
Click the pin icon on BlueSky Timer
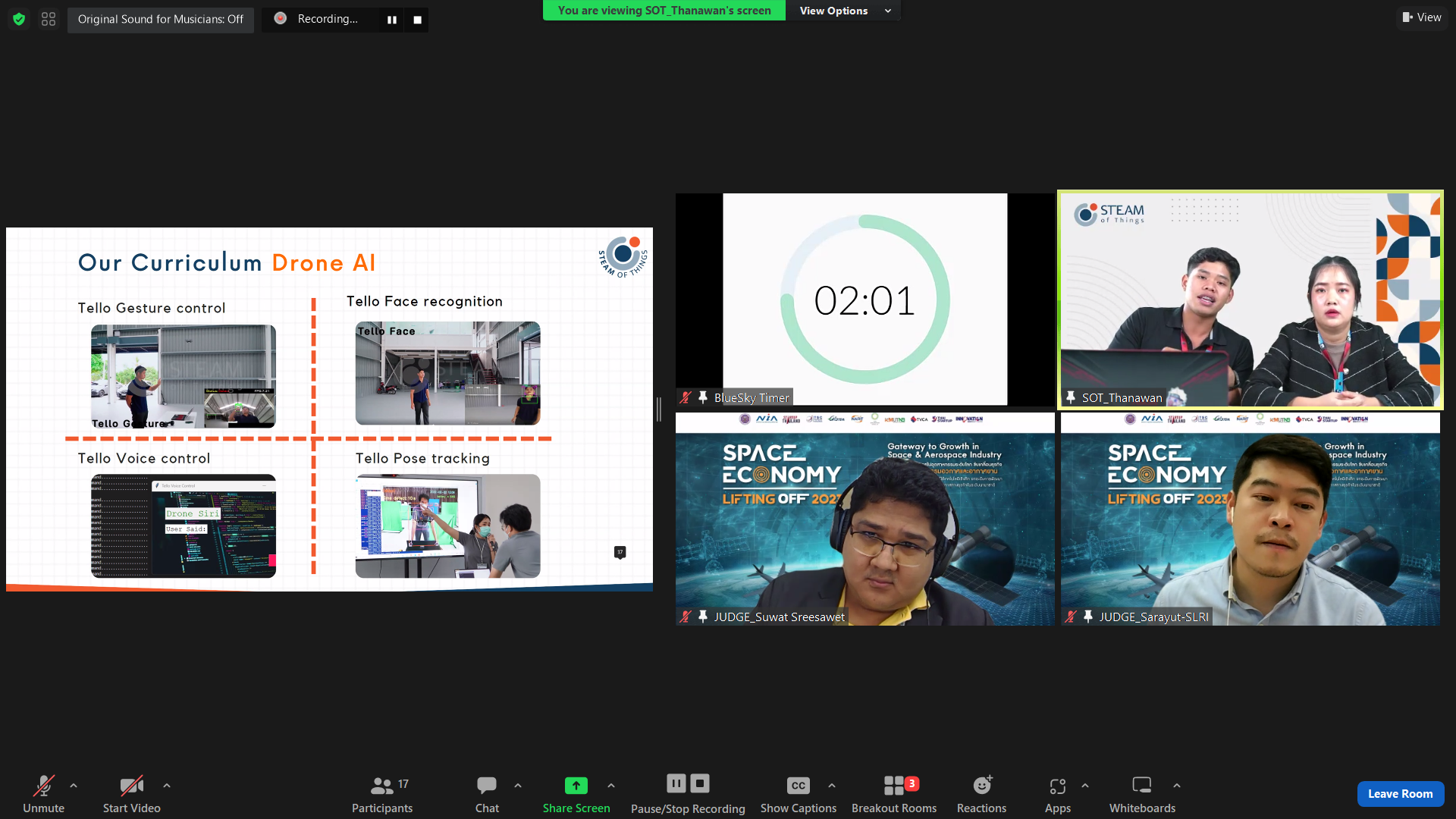tap(703, 397)
